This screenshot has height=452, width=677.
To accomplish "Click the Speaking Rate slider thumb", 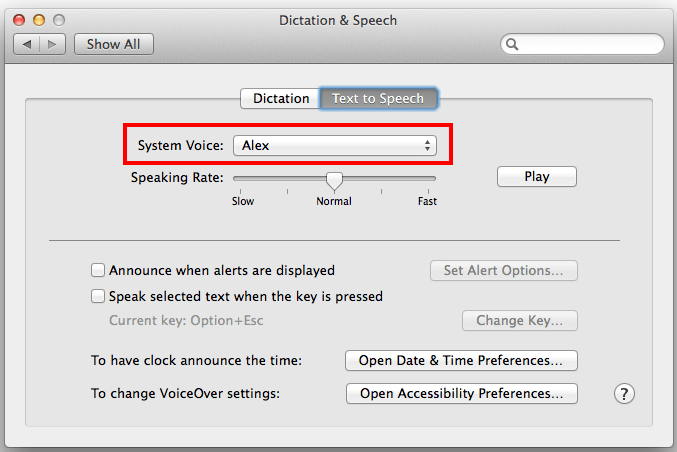I will pos(334,181).
